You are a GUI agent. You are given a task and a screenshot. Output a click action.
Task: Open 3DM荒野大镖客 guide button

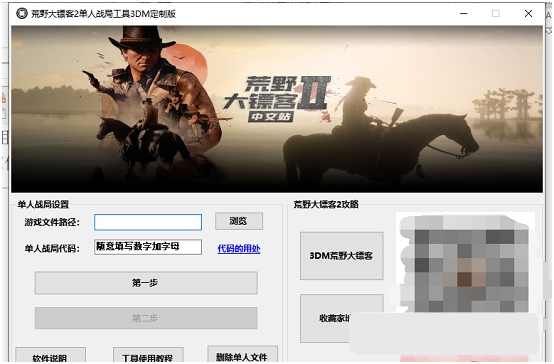pyautogui.click(x=342, y=256)
